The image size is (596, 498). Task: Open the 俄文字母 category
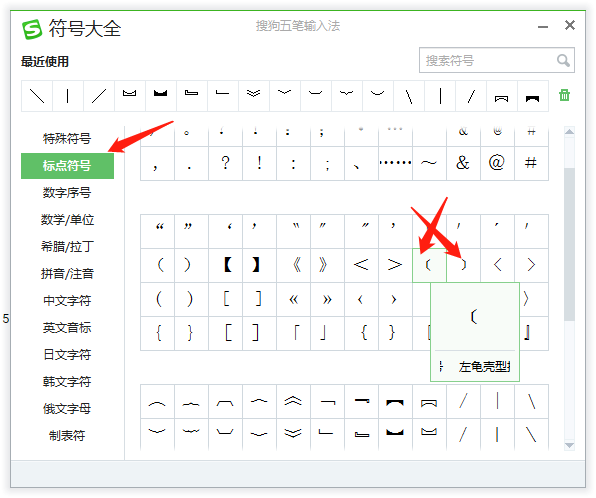67,409
